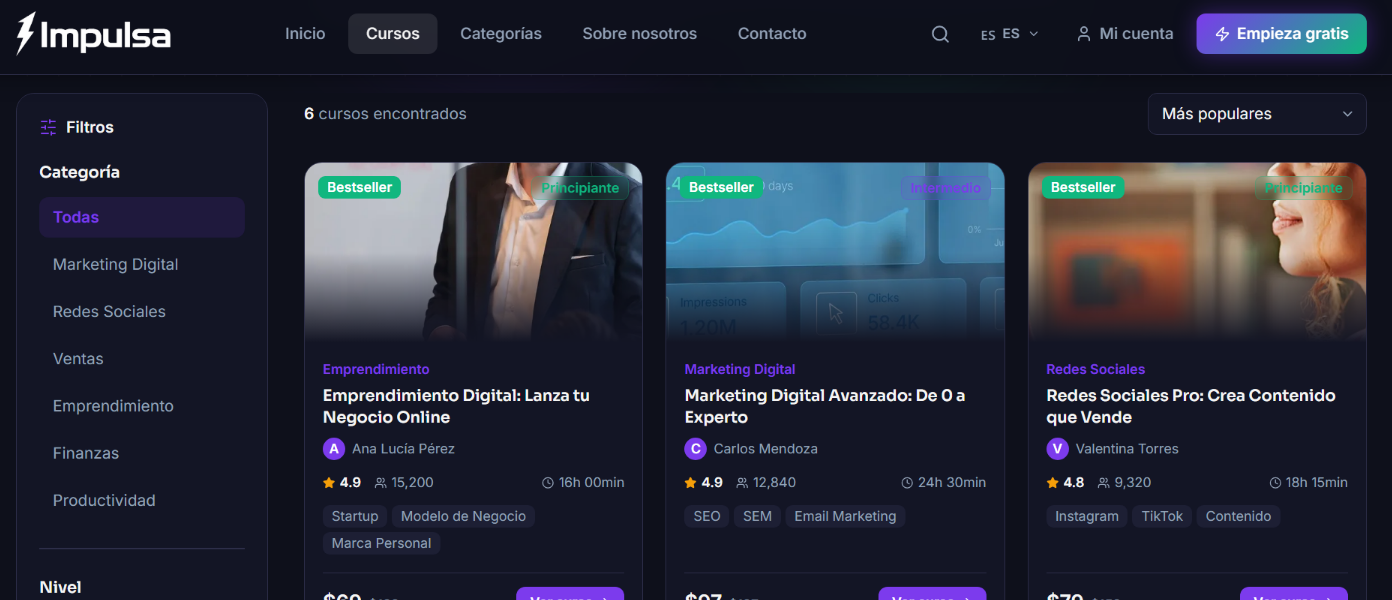Viewport: 1392px width, 600px height.
Task: Open Marketing Digital Avanzado course thumbnail
Action: [x=836, y=252]
